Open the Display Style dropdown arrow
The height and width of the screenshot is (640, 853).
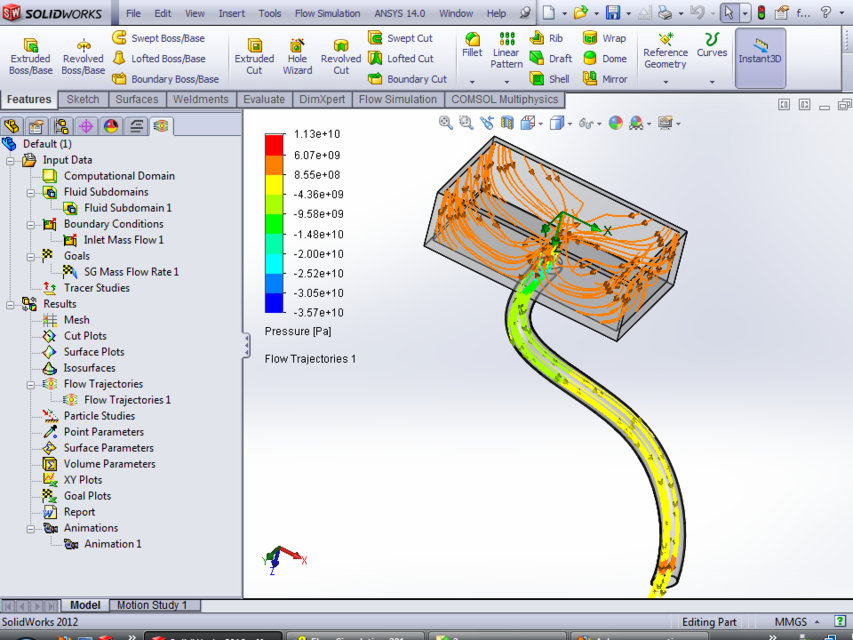[x=572, y=122]
